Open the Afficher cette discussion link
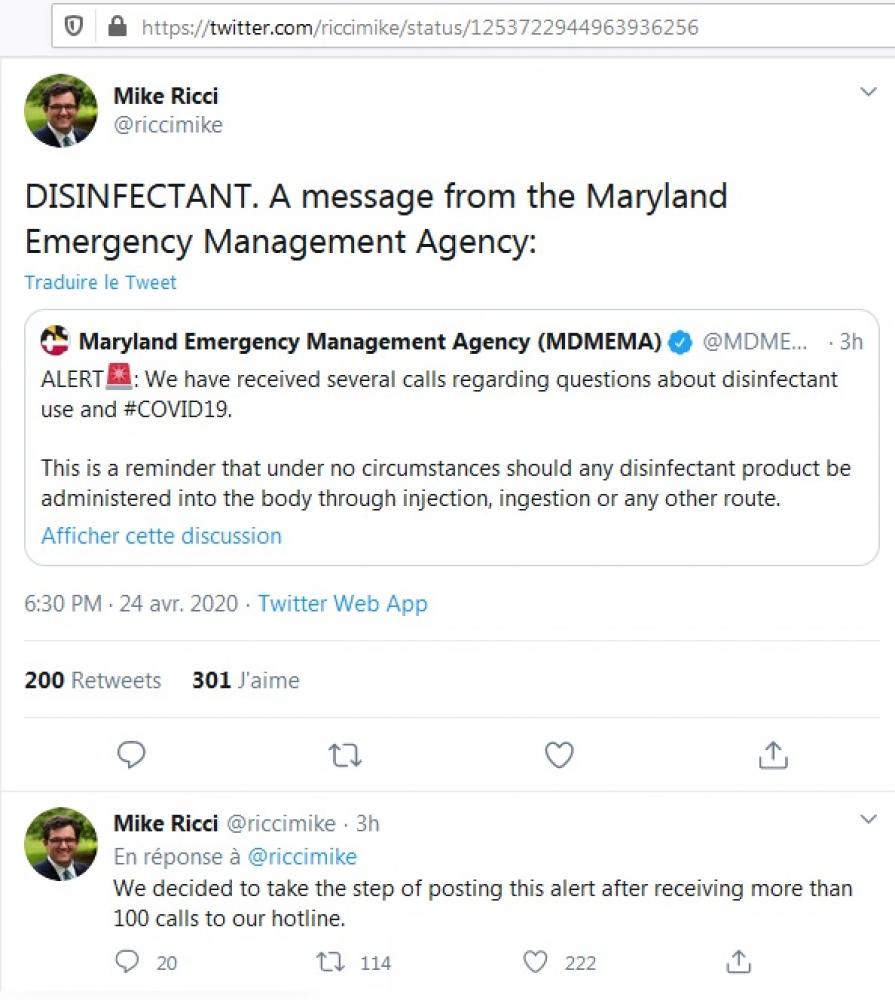 pyautogui.click(x=161, y=536)
